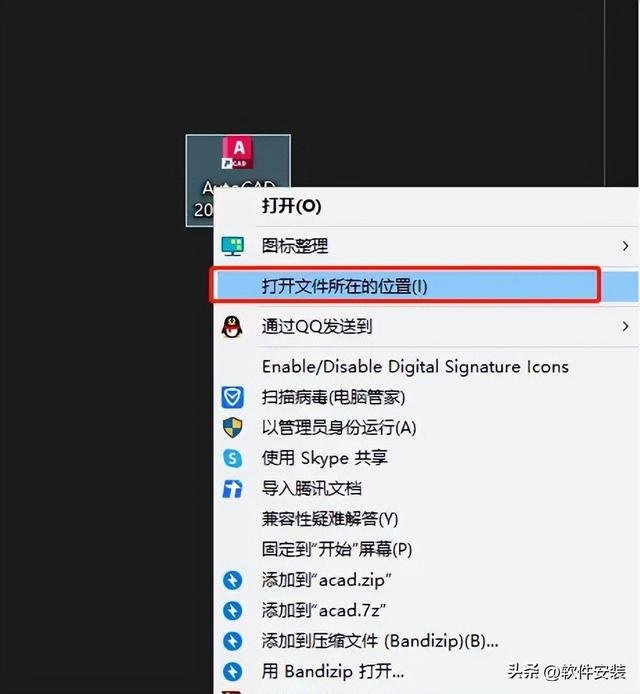Click the 腾讯文档 import icon
This screenshot has width=640, height=694.
(232, 489)
